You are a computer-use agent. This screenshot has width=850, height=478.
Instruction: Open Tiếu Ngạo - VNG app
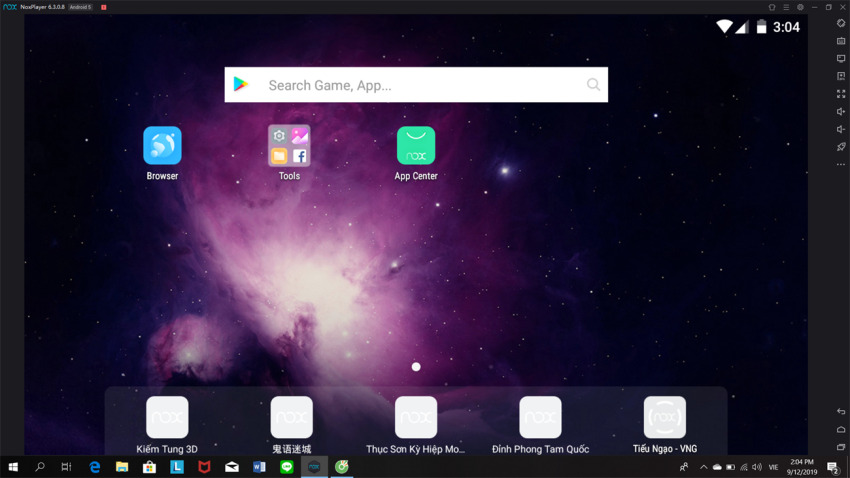click(x=665, y=418)
